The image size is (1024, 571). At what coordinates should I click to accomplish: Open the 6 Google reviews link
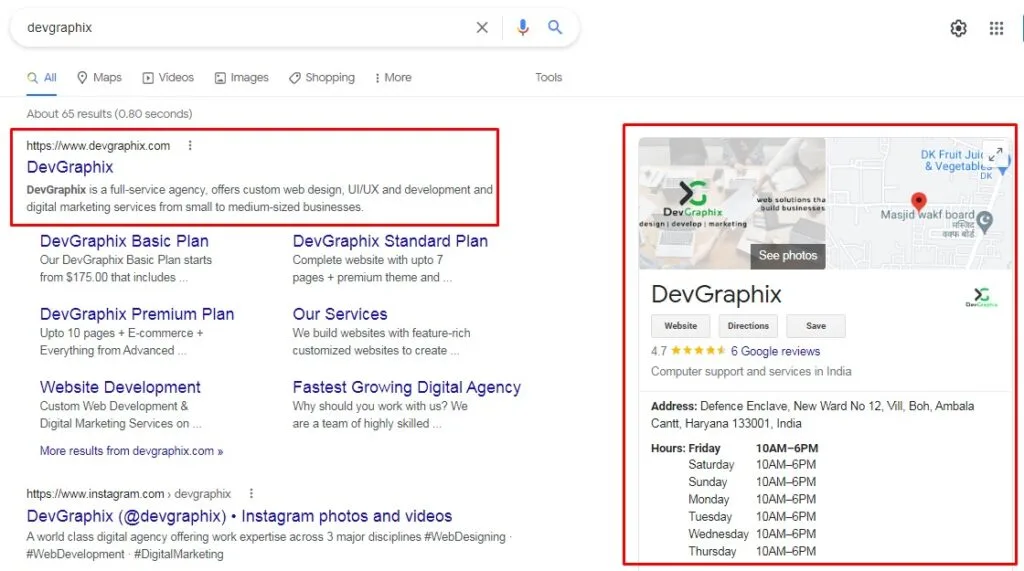click(775, 351)
